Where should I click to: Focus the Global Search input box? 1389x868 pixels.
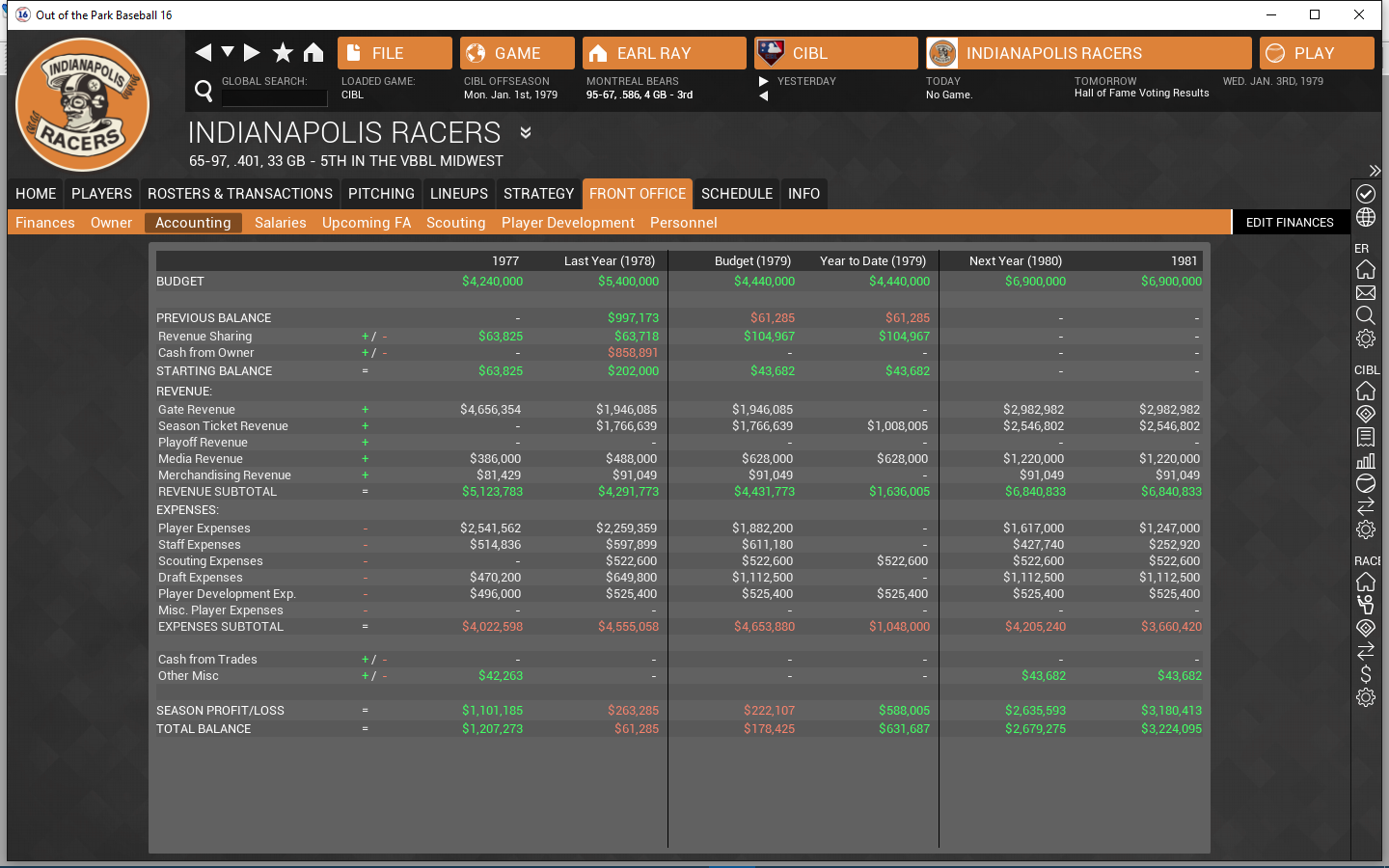click(275, 97)
